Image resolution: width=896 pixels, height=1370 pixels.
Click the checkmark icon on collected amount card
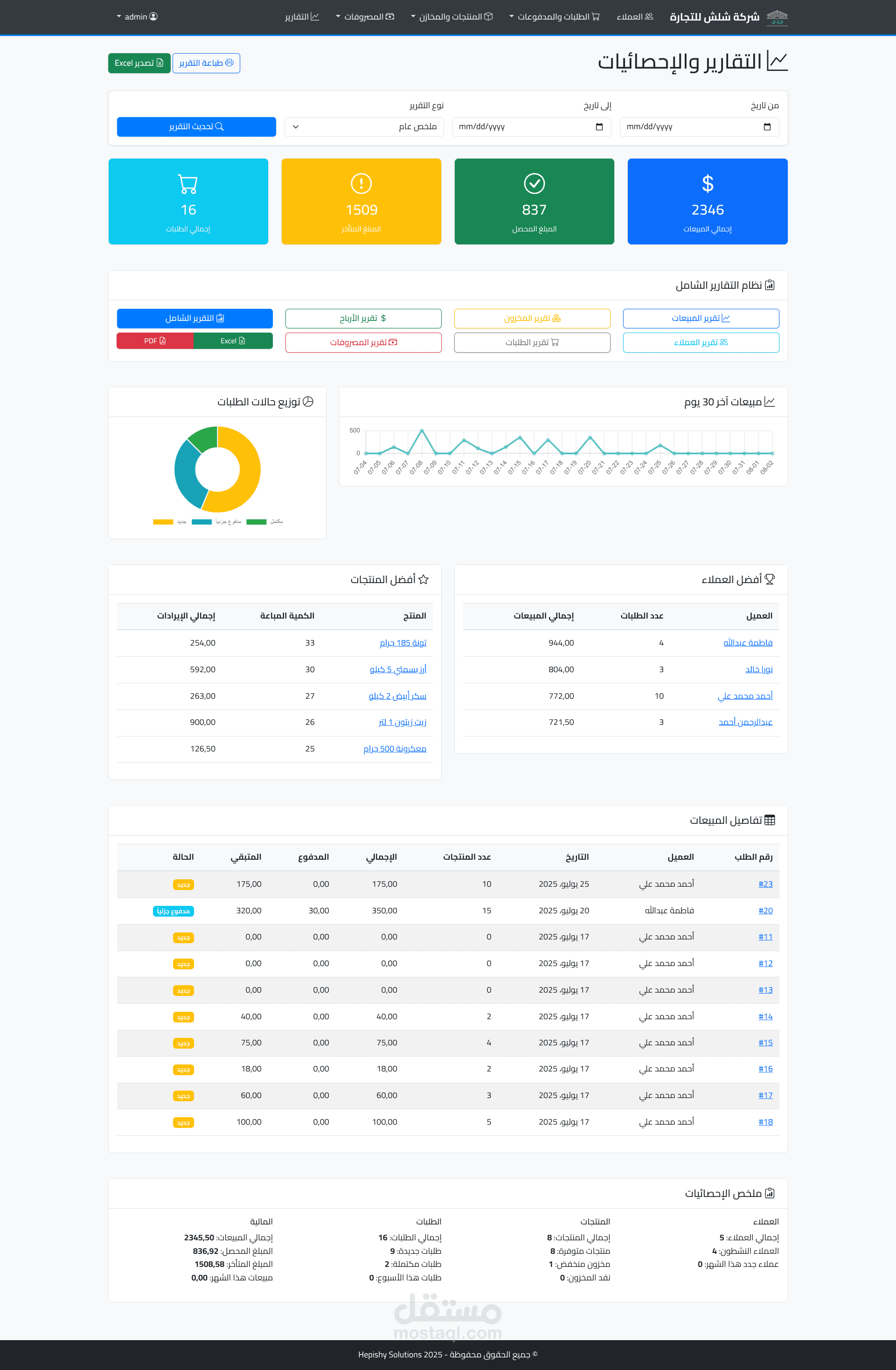tap(534, 184)
